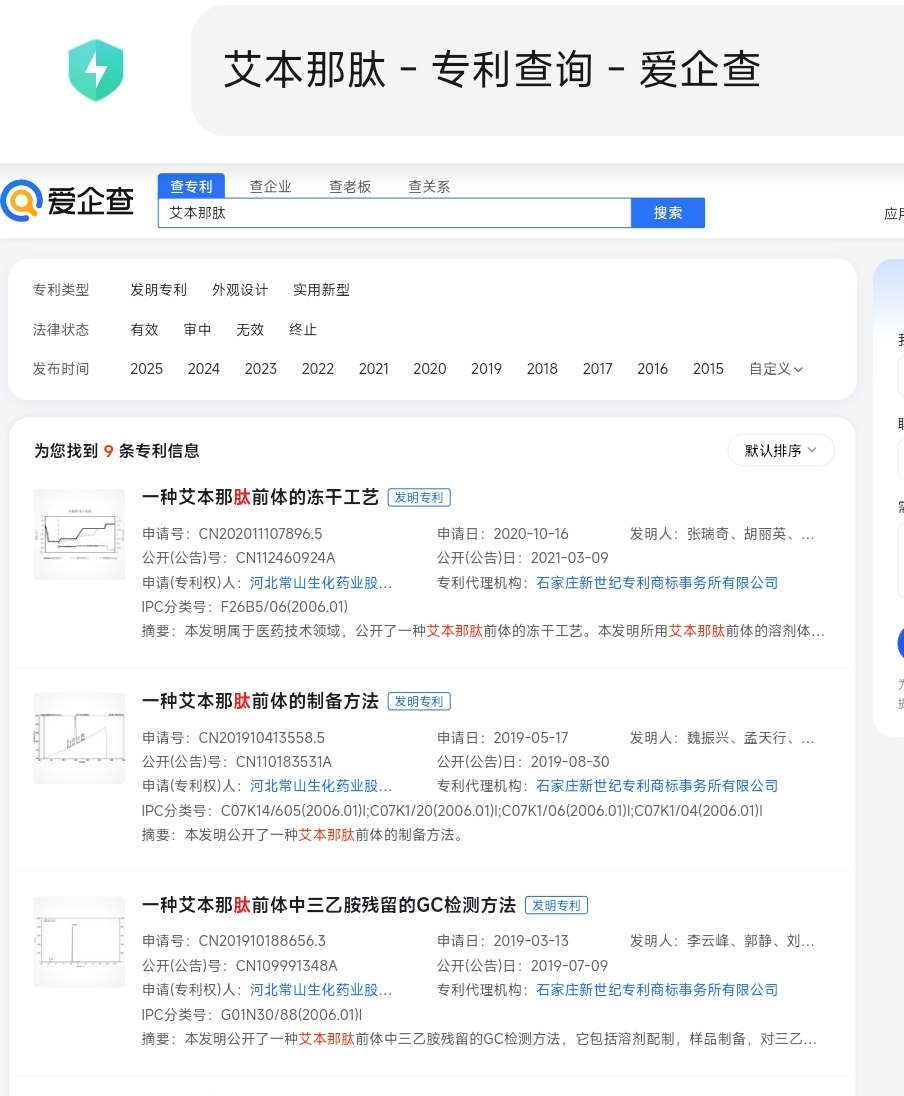Click application date 2020-10-16
Screen dimensions: 904x1096
tap(531, 533)
